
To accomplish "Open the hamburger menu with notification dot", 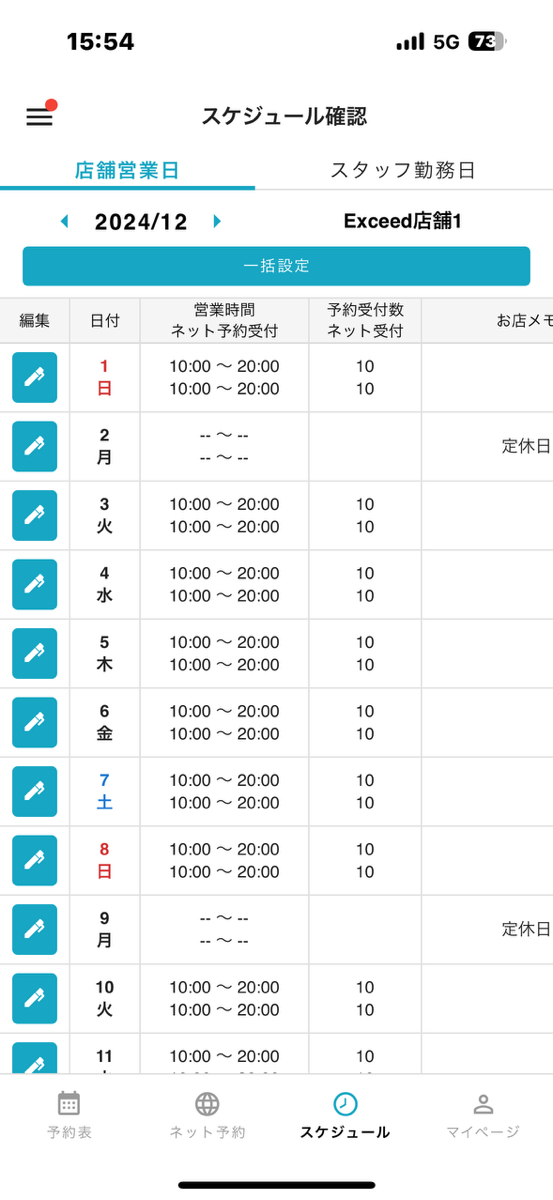I will click(40, 115).
